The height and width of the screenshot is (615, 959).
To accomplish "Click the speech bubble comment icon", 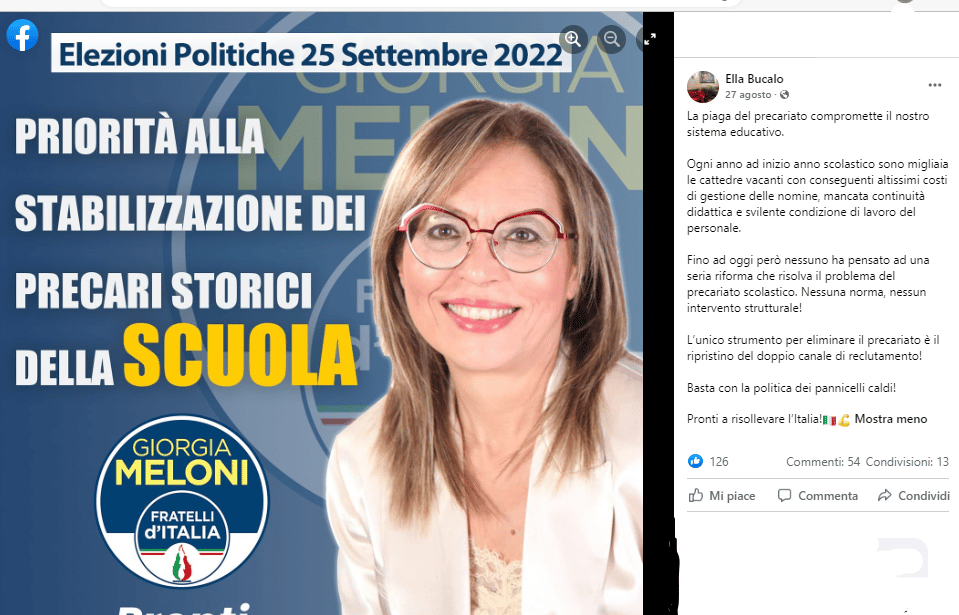I will click(784, 495).
